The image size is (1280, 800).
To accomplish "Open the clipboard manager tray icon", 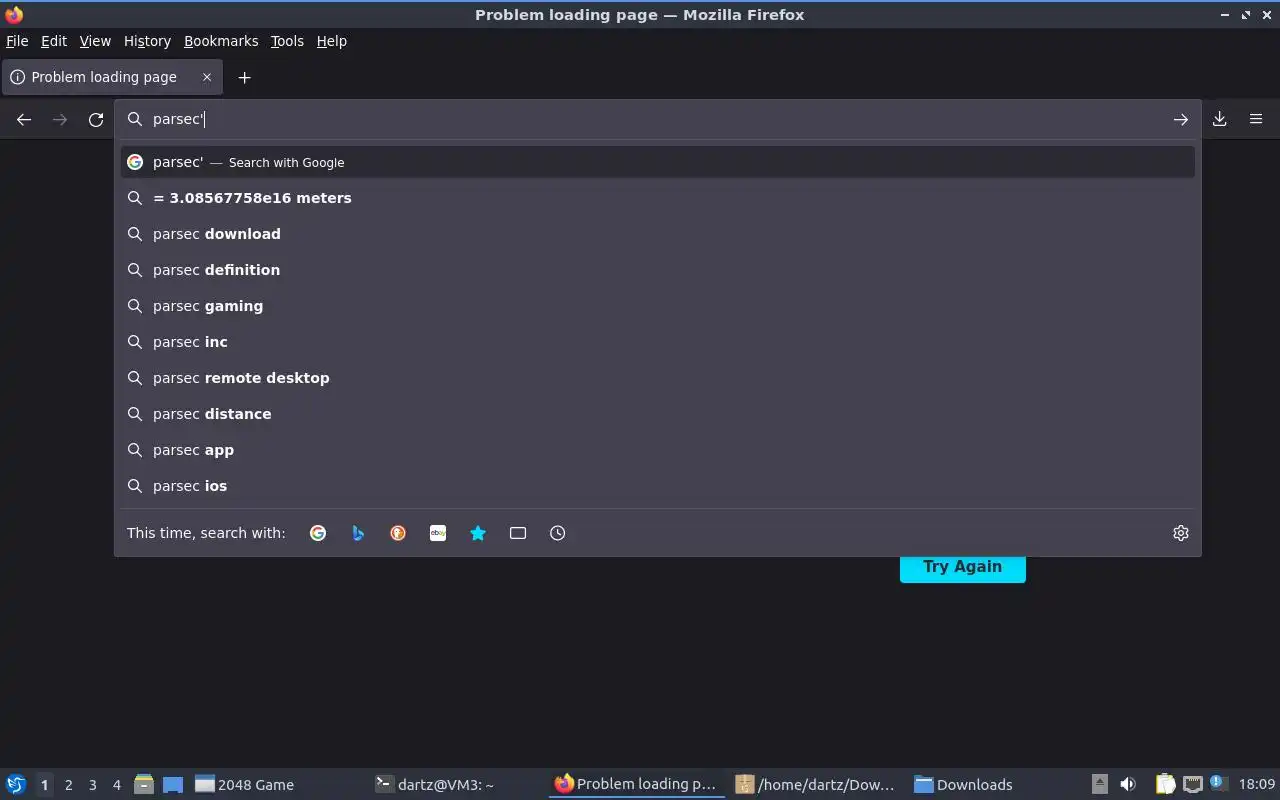I will (x=1165, y=784).
